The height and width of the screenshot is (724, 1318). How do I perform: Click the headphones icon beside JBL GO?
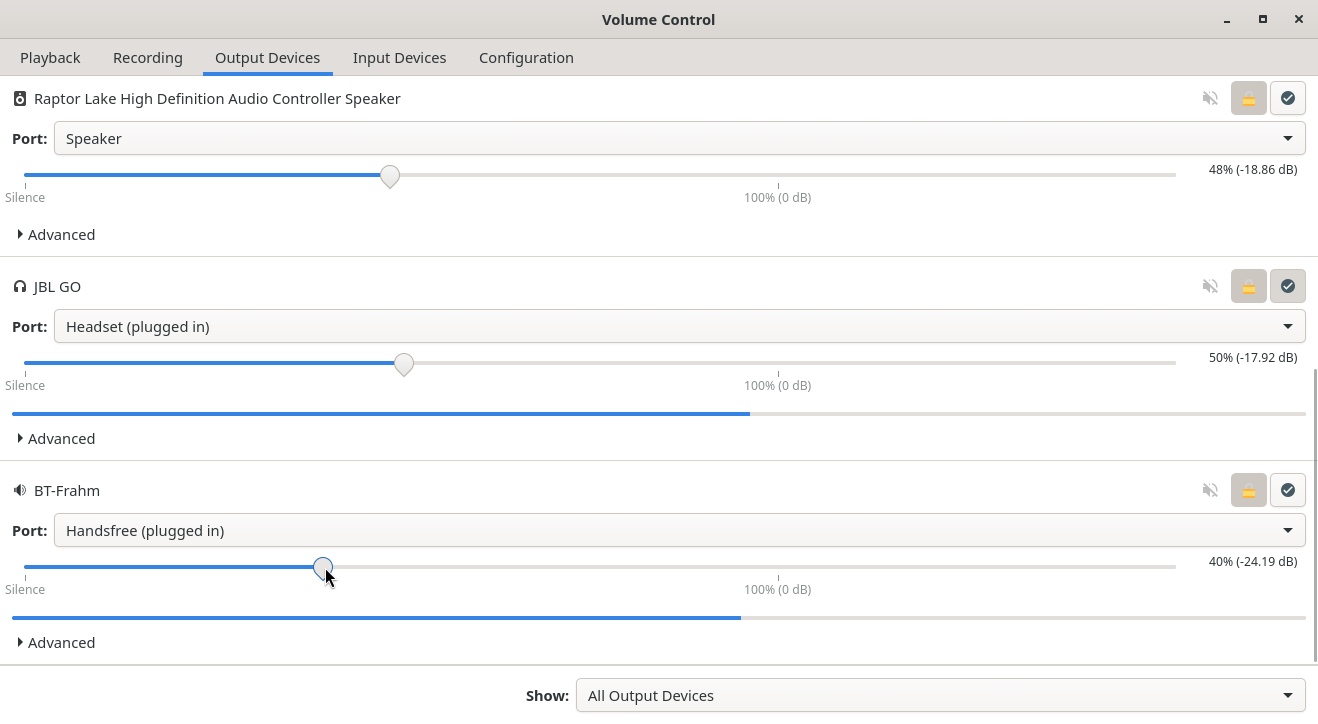[20, 286]
